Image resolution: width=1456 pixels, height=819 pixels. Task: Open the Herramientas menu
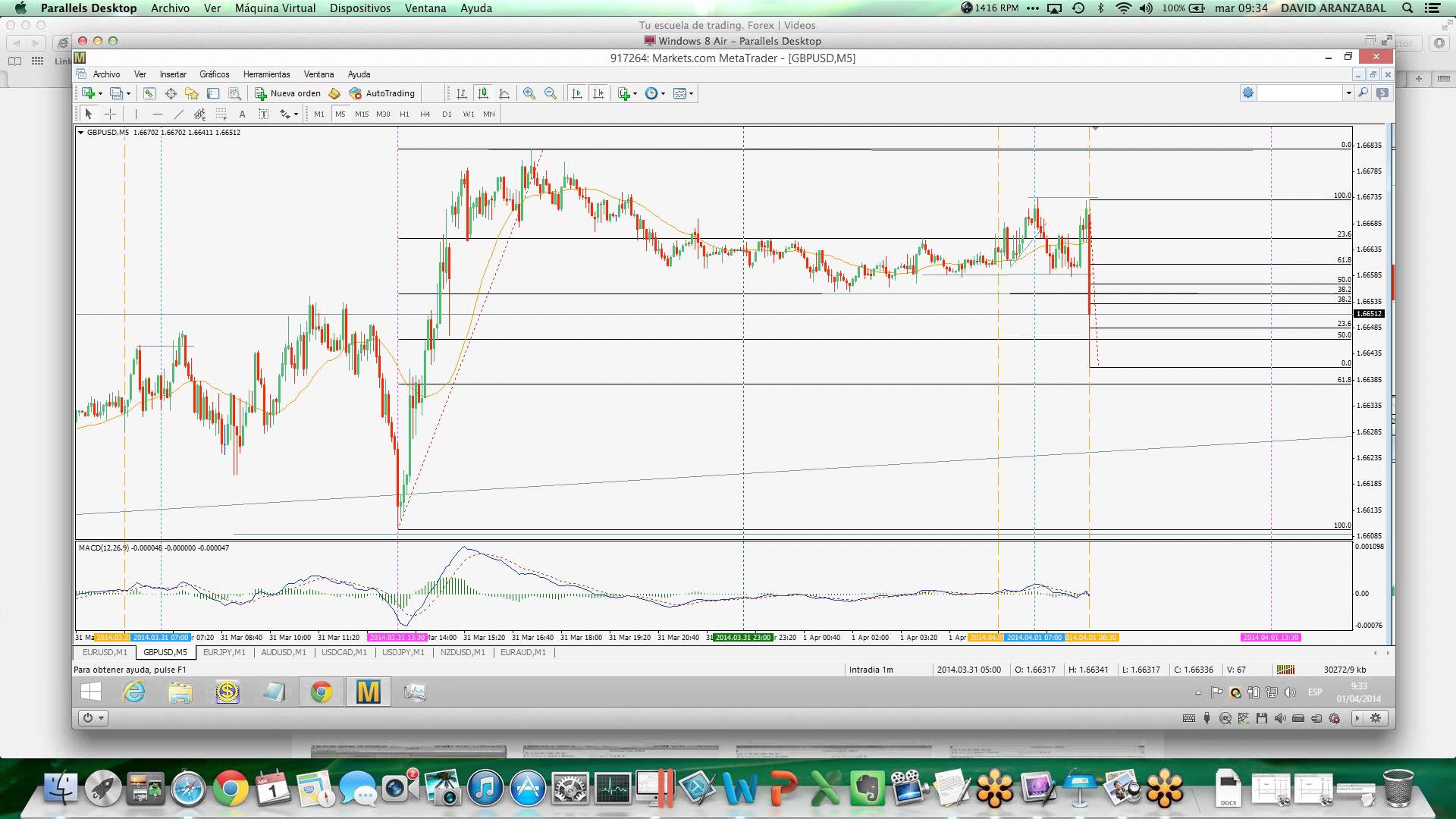pos(266,74)
